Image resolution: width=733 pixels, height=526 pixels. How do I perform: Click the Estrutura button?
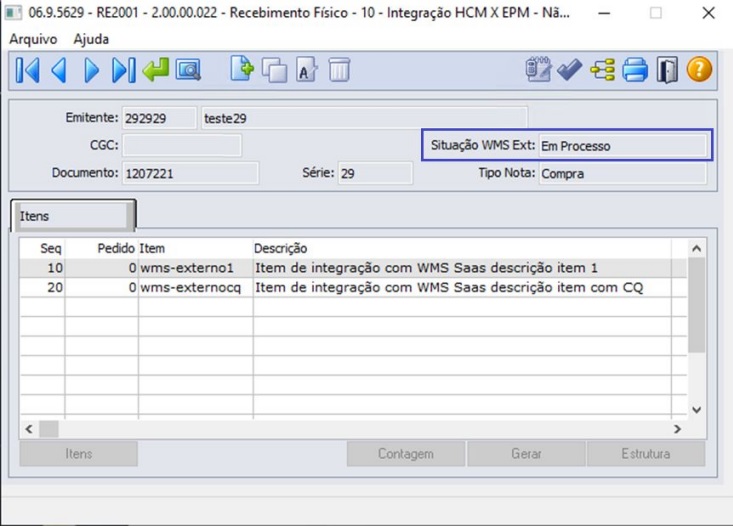pyautogui.click(x=646, y=454)
